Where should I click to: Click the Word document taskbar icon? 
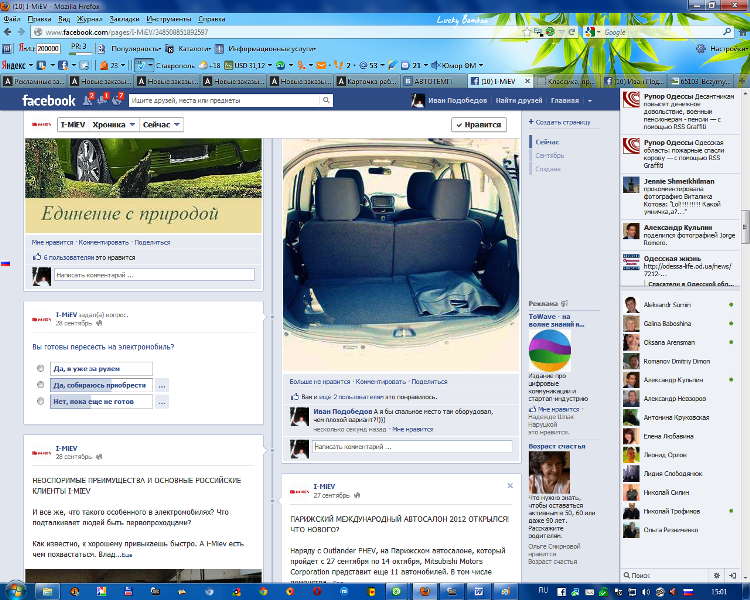[x=479, y=591]
